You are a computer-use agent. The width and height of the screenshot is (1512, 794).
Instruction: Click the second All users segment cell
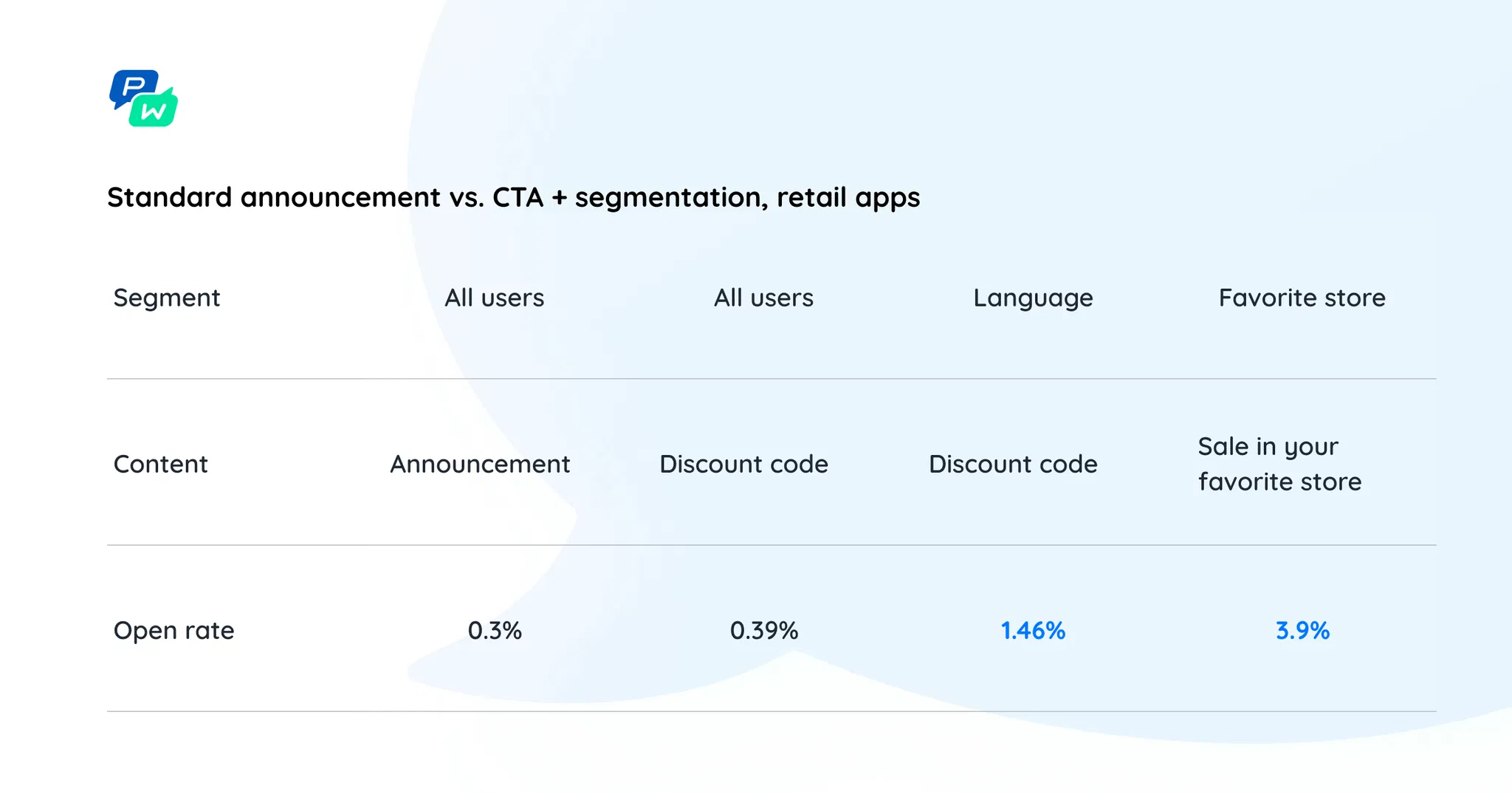click(x=763, y=298)
